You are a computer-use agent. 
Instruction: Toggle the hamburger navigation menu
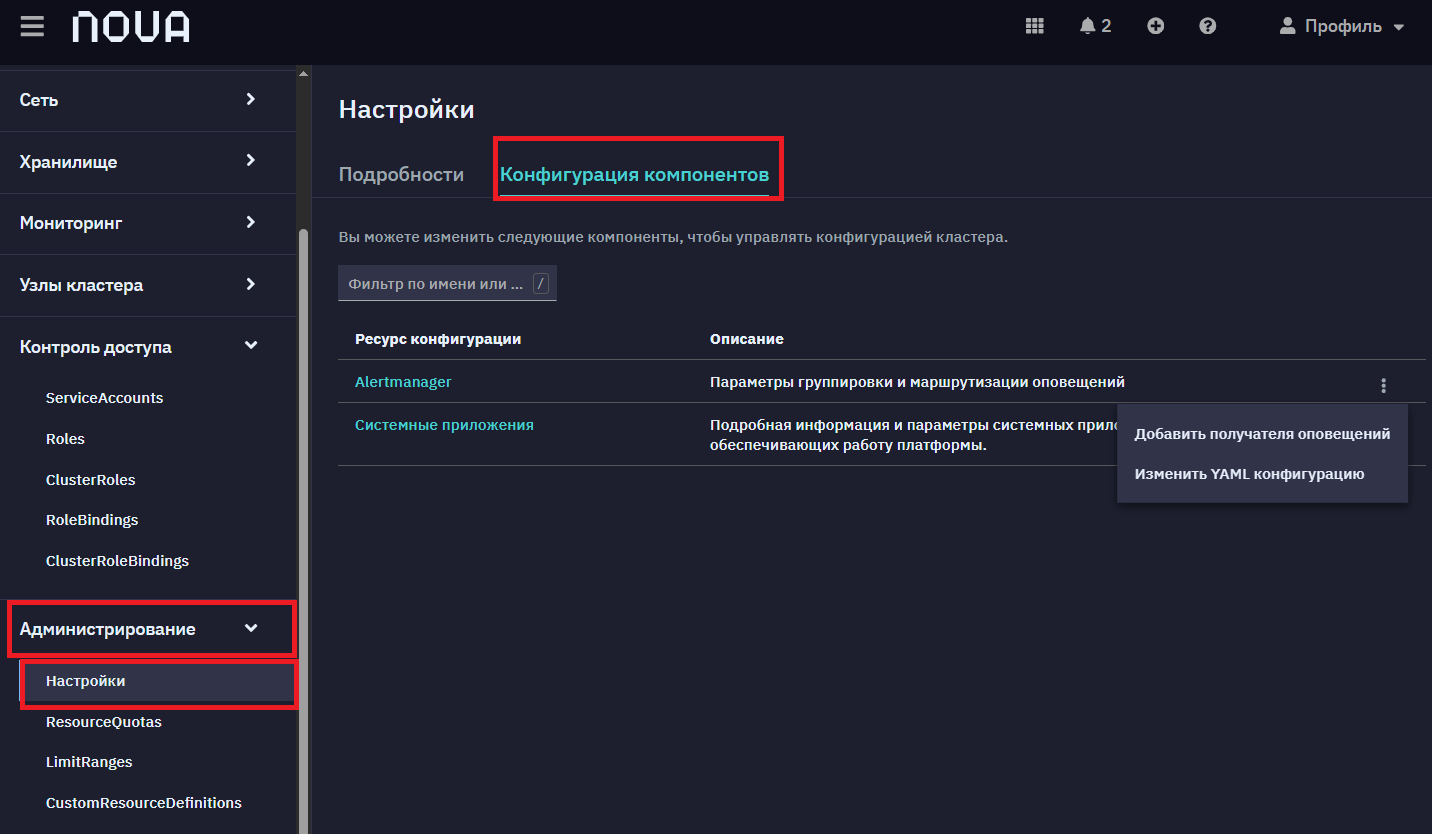coord(32,26)
